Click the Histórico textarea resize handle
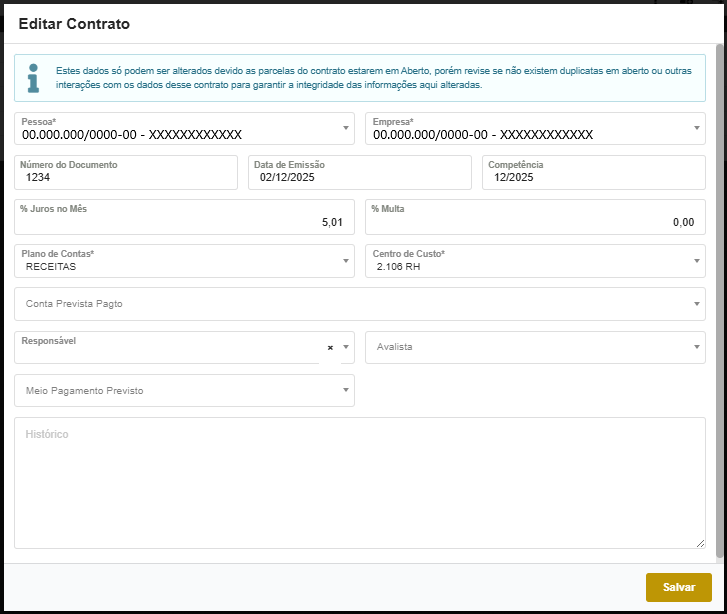 (700, 544)
